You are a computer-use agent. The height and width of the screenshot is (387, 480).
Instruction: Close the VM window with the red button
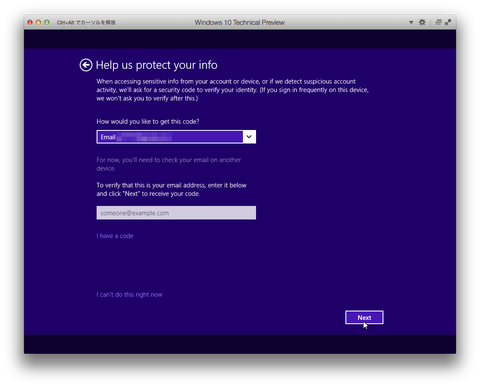coord(30,22)
